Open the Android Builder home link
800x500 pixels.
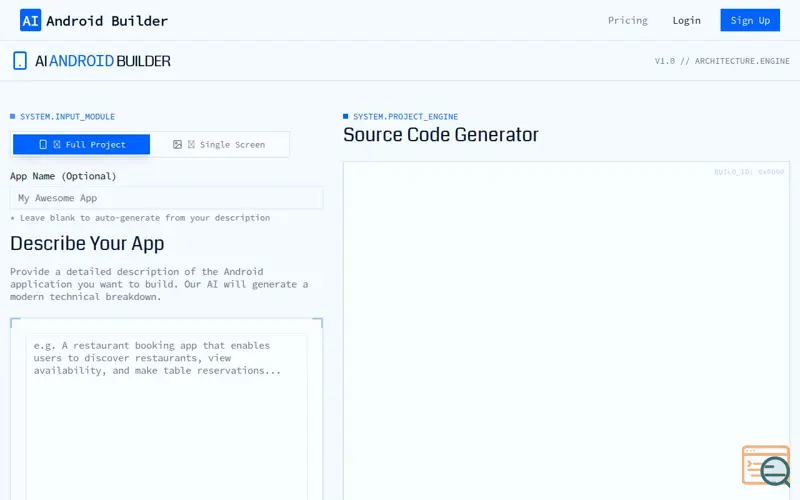(94, 20)
